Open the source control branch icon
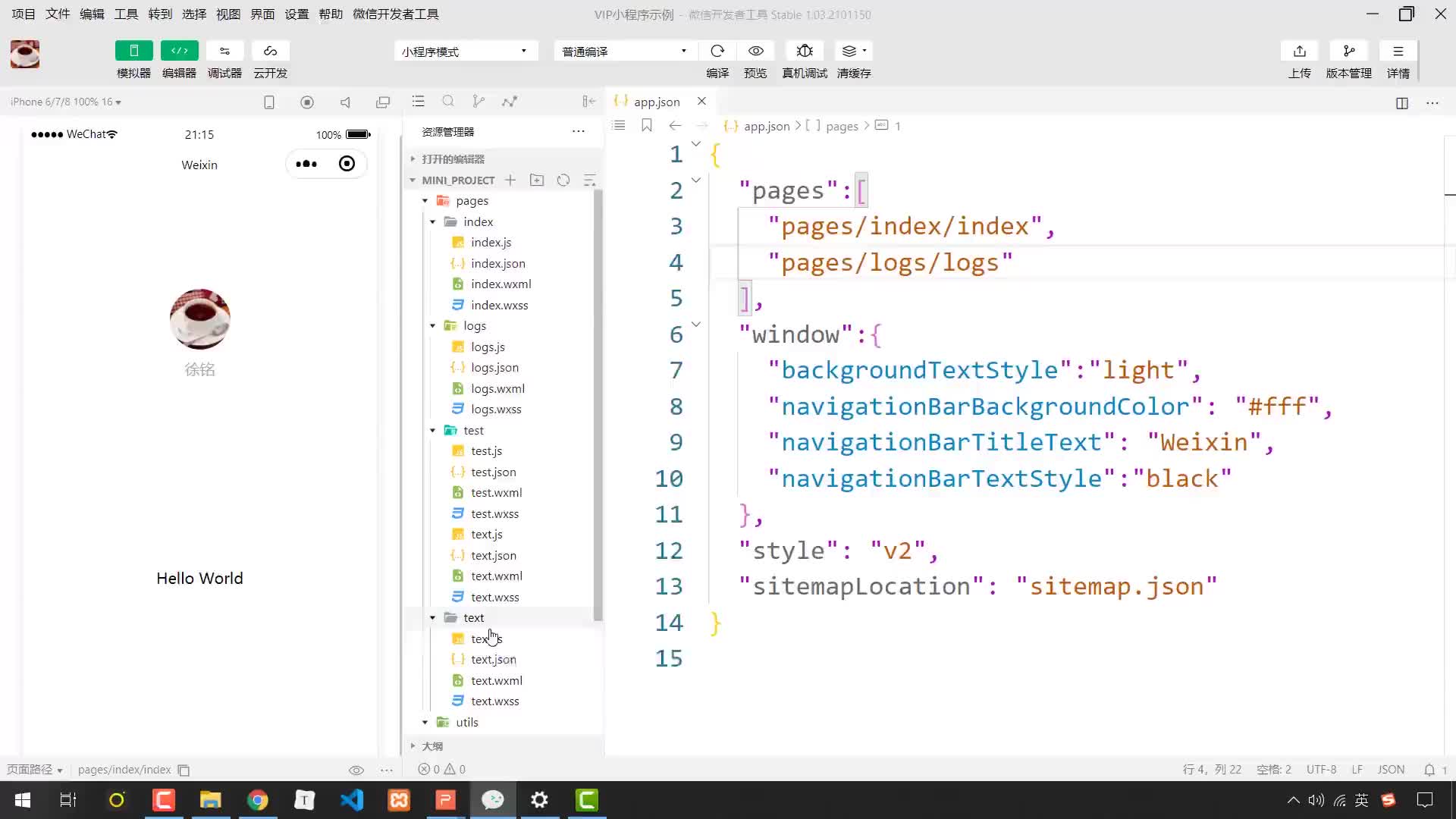1456x819 pixels. coord(479,101)
